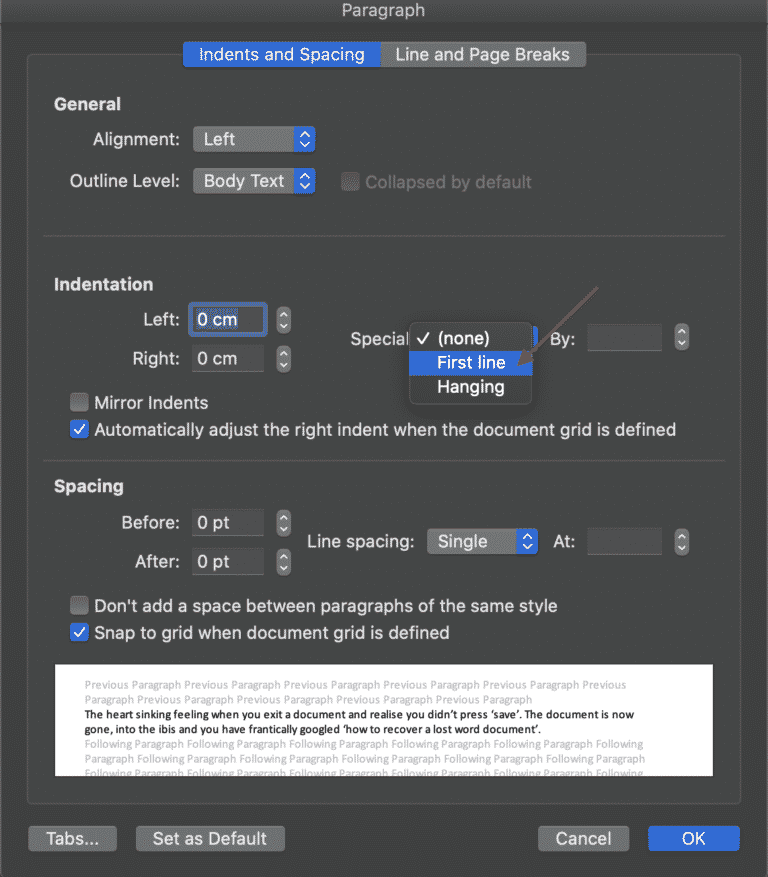
Task: Increase the Left indent using its stepper
Action: click(x=283, y=315)
